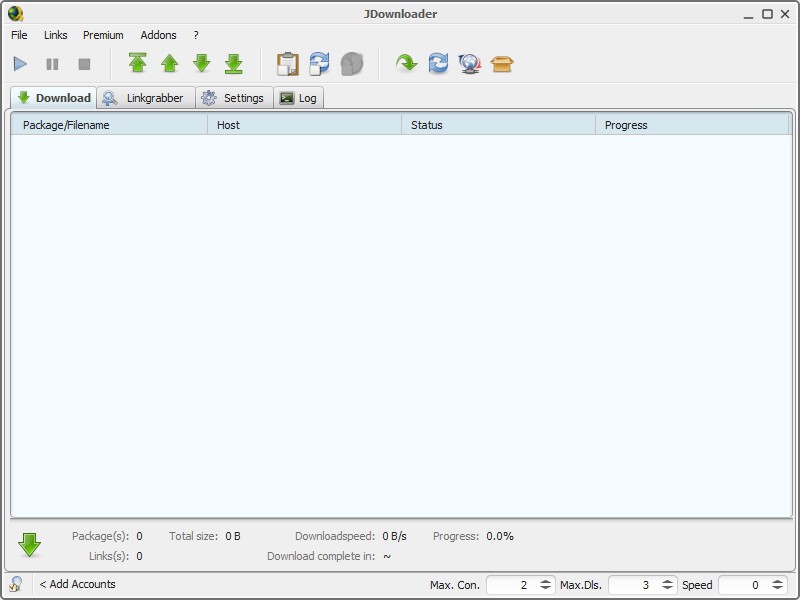Open the Addons menu
This screenshot has height=600, width=800.
point(158,34)
